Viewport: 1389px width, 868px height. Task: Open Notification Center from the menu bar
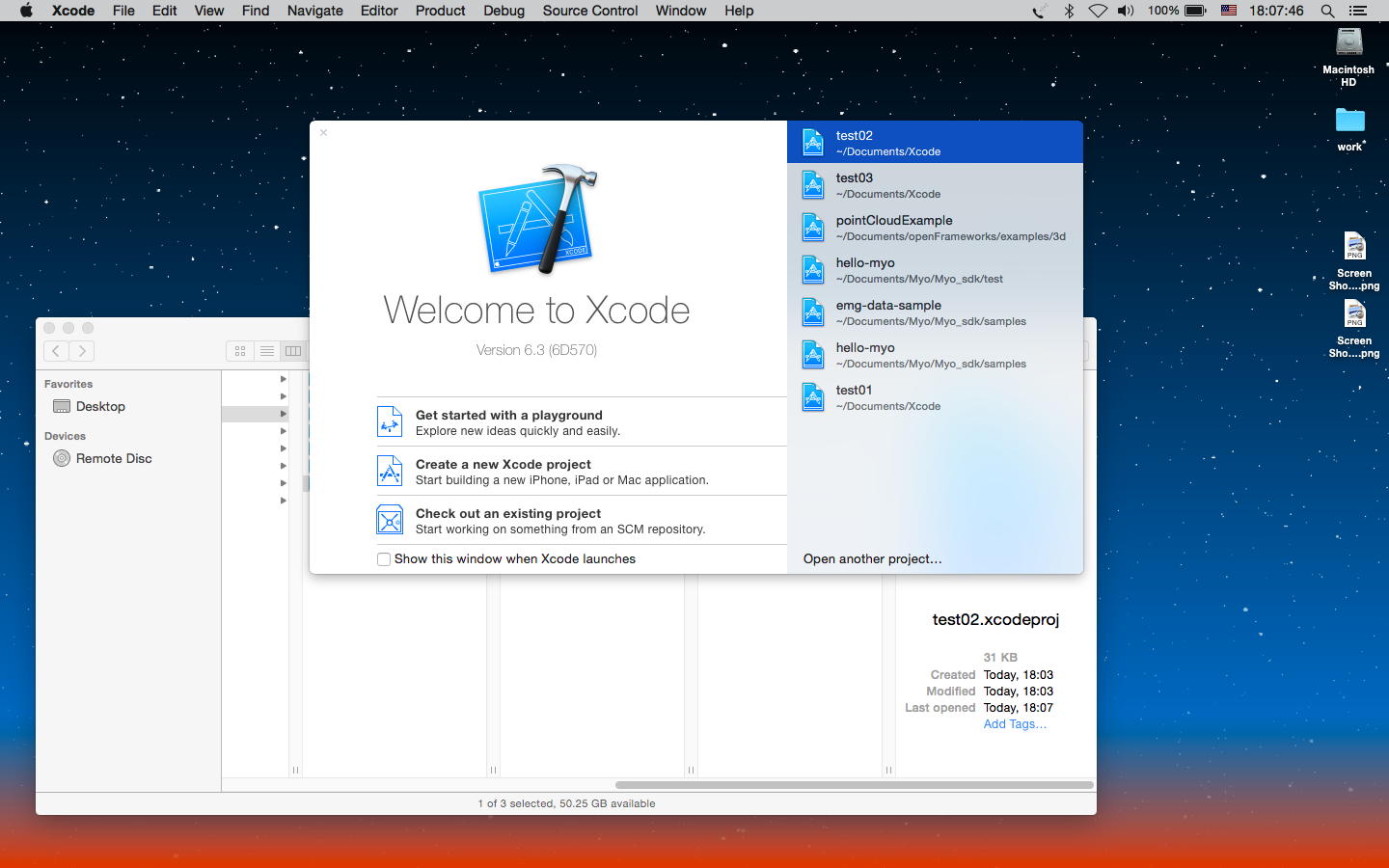tap(1358, 11)
